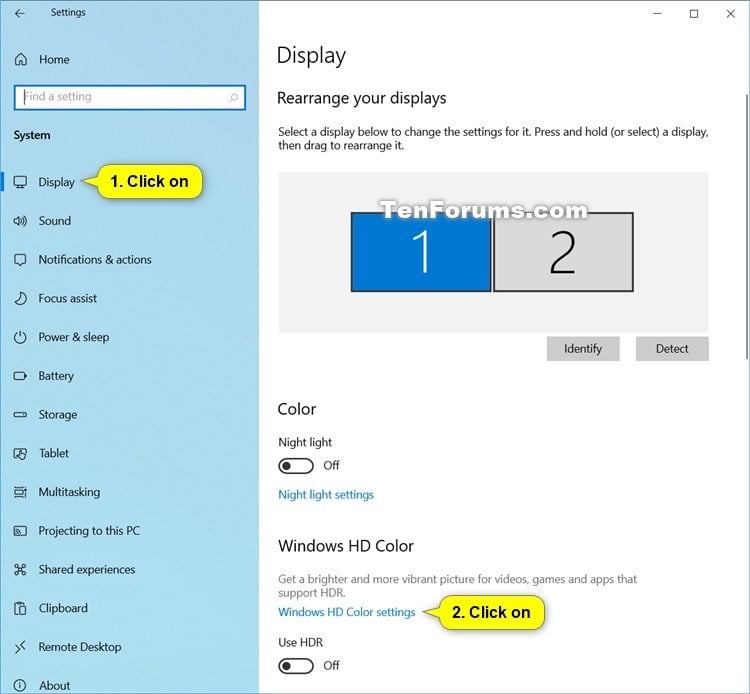Open Shared experiences settings

coord(87,570)
